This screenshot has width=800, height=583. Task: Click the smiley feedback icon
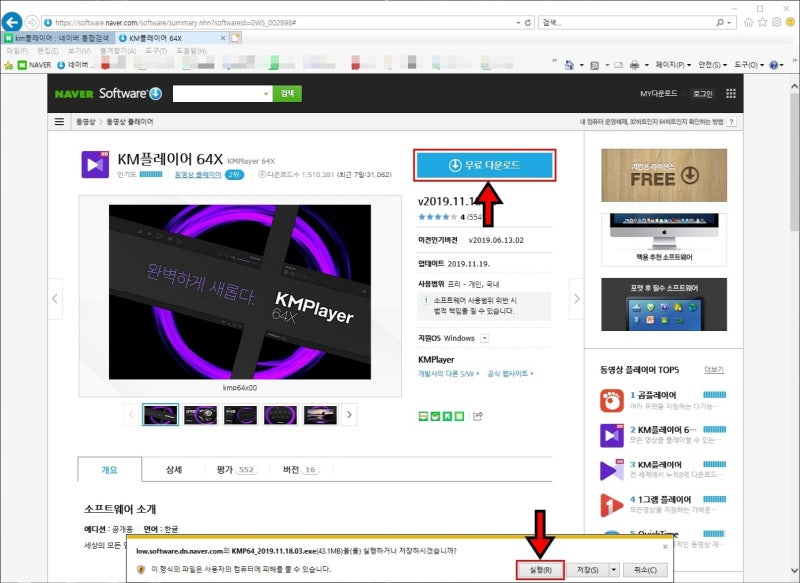point(791,22)
